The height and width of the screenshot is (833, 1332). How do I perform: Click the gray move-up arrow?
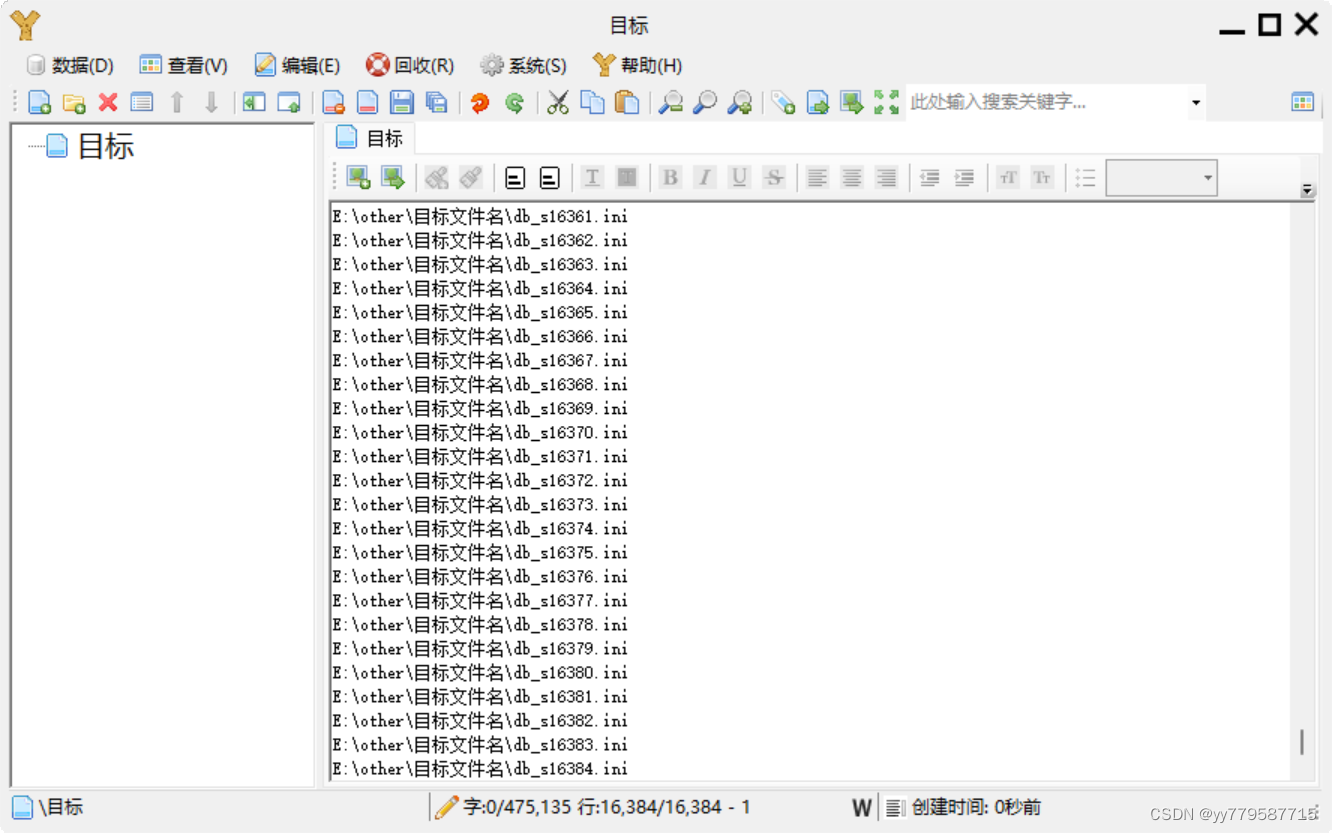click(177, 102)
